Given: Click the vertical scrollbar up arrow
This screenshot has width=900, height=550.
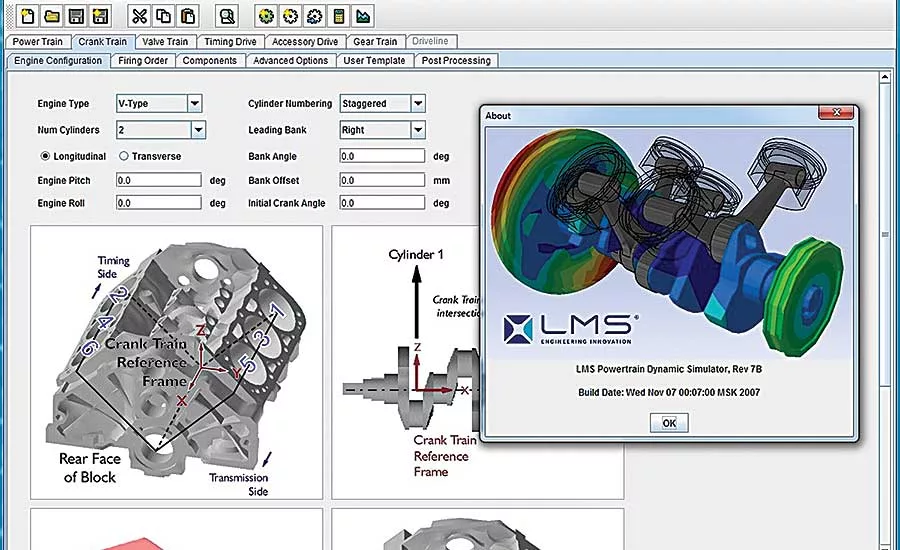Looking at the screenshot, I should pos(885,79).
